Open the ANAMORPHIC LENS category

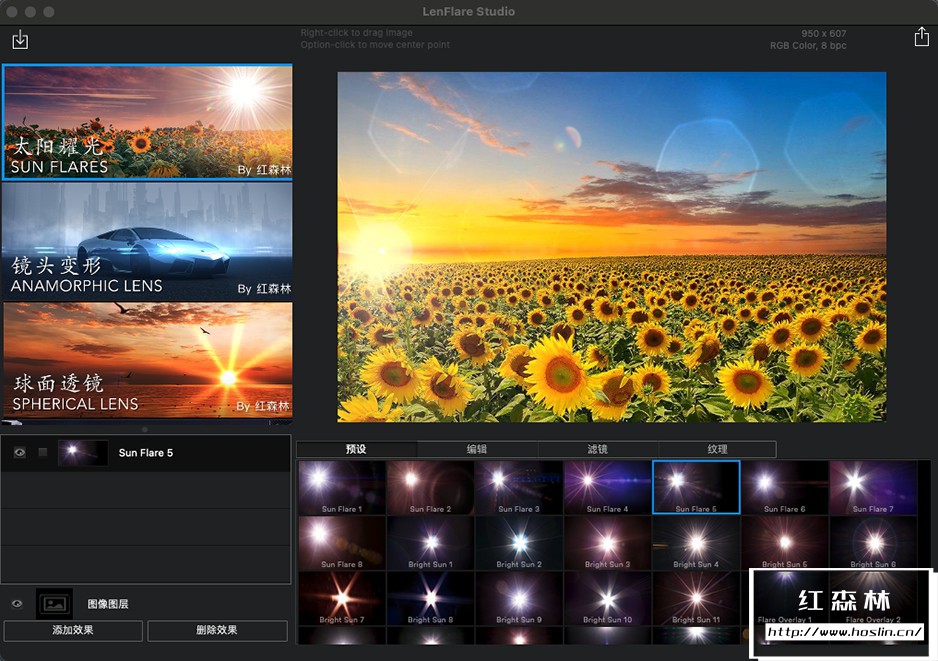click(x=148, y=240)
